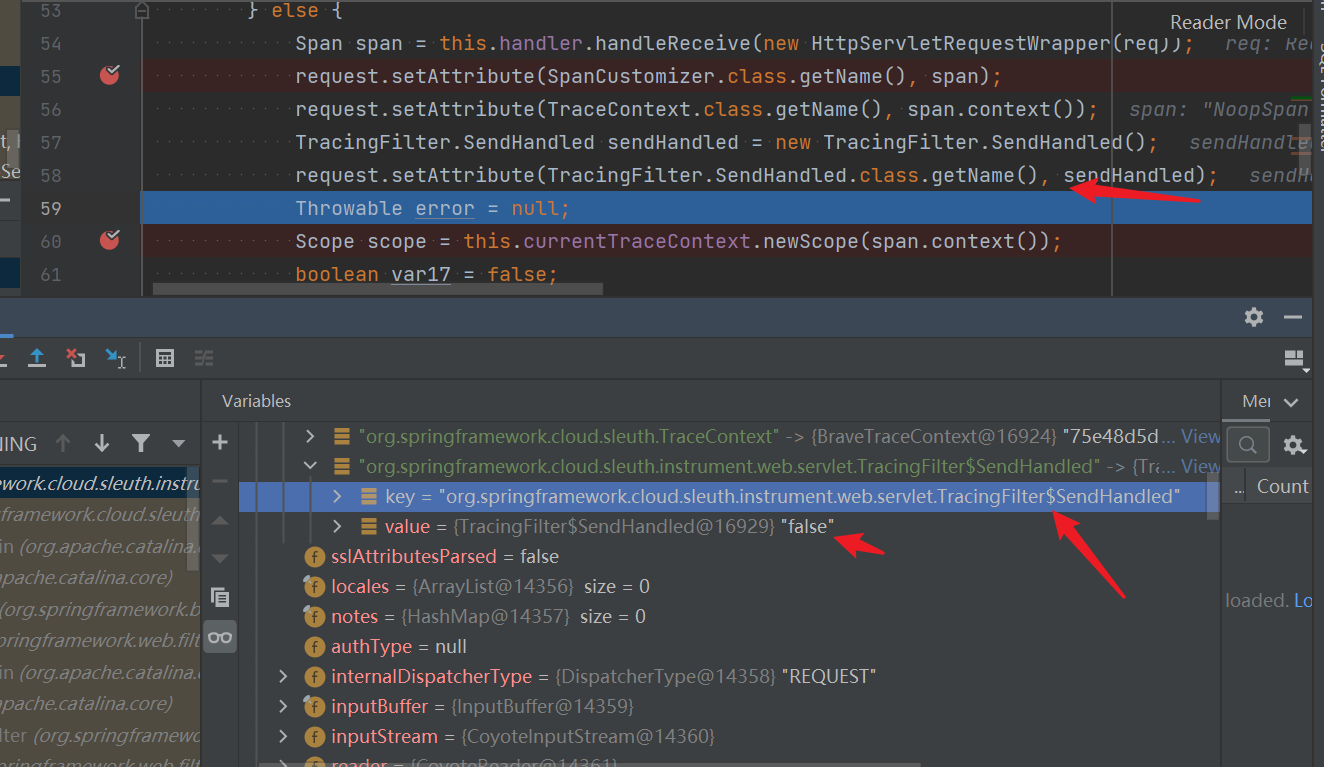Open the Memory tab options chevron
Image resolution: width=1324 pixels, height=767 pixels.
[x=1291, y=402]
